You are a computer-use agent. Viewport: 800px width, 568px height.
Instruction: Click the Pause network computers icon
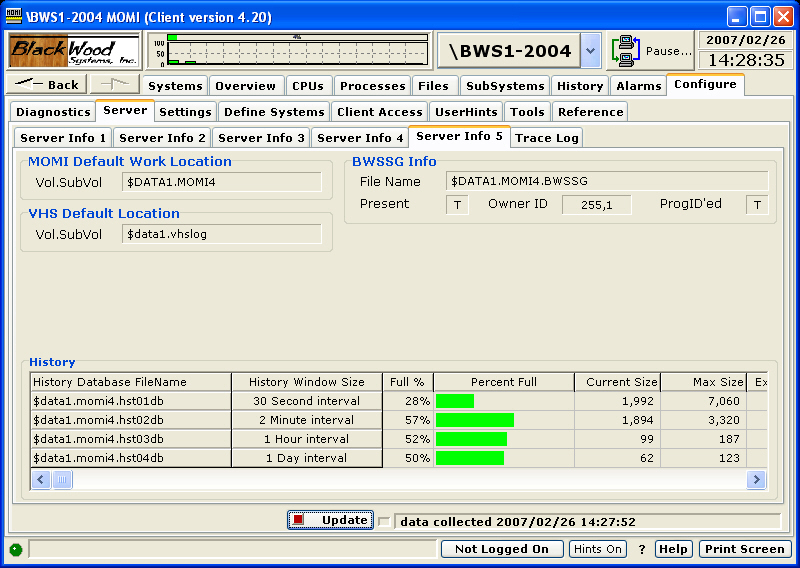[x=626, y=51]
